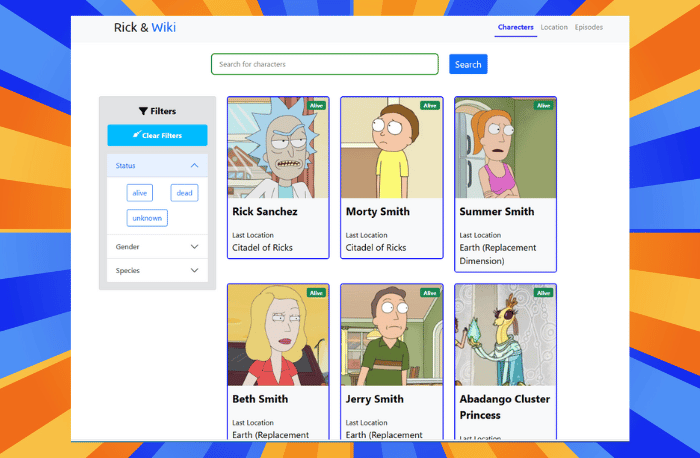
Task: Click the Species chevron arrow
Action: coord(194,271)
